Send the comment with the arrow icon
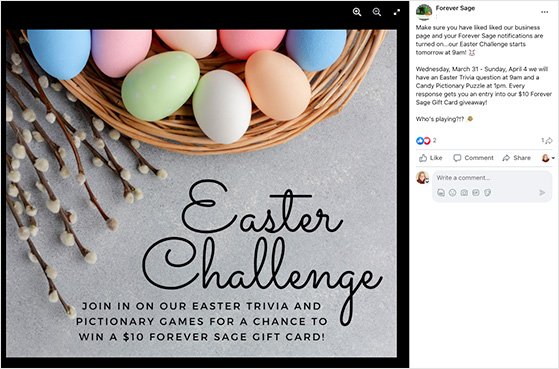The image size is (559, 369). pos(542,193)
